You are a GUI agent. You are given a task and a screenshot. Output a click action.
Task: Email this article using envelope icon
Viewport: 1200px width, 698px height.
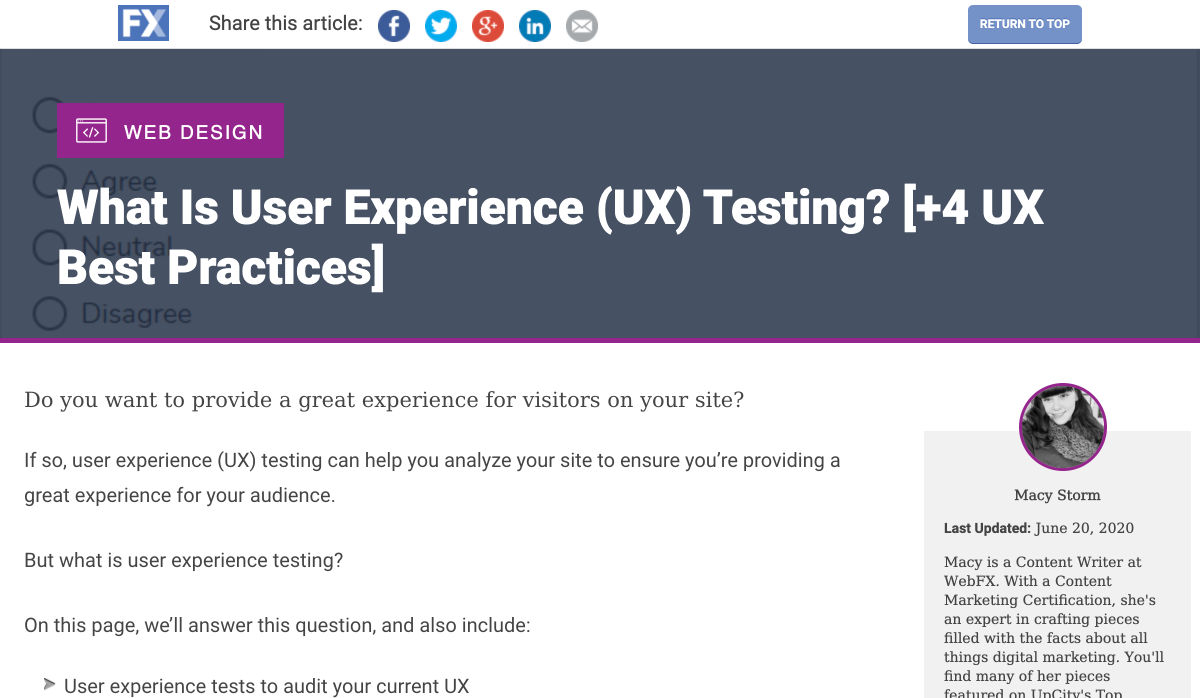point(582,26)
